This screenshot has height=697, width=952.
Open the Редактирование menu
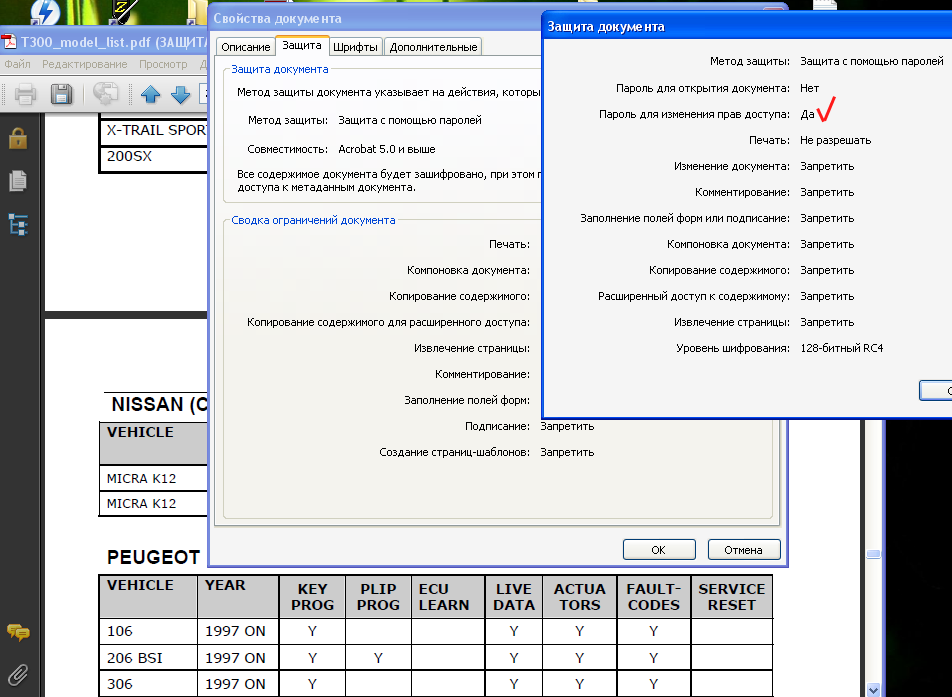pos(84,64)
